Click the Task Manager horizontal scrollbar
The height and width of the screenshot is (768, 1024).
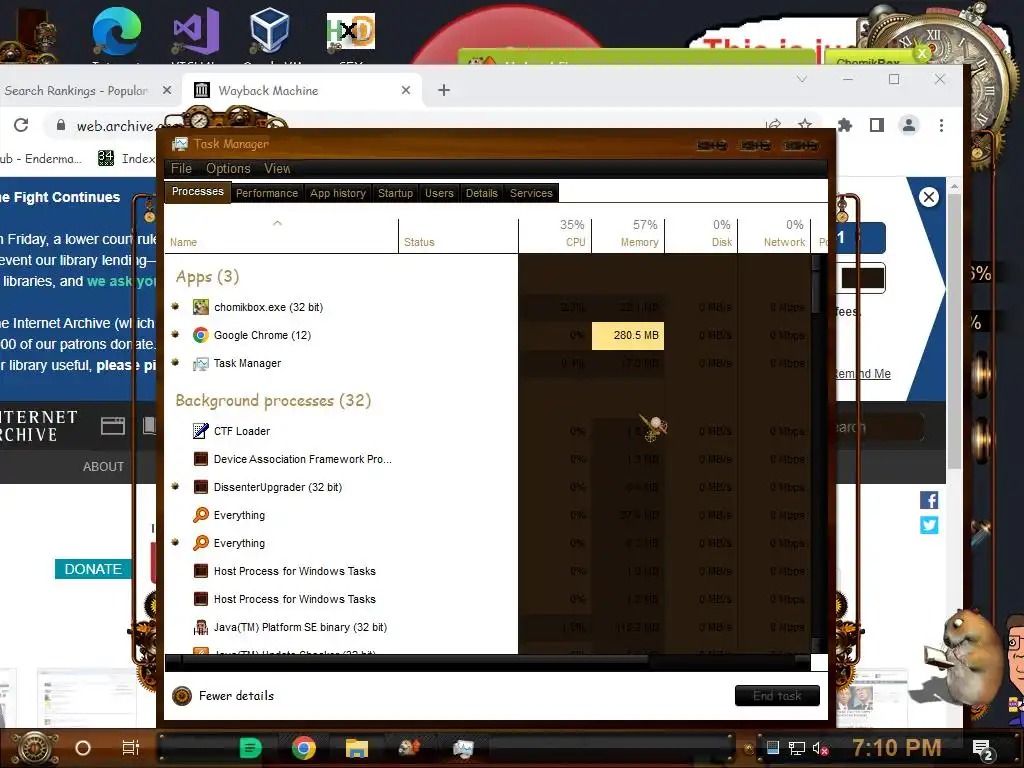point(415,661)
